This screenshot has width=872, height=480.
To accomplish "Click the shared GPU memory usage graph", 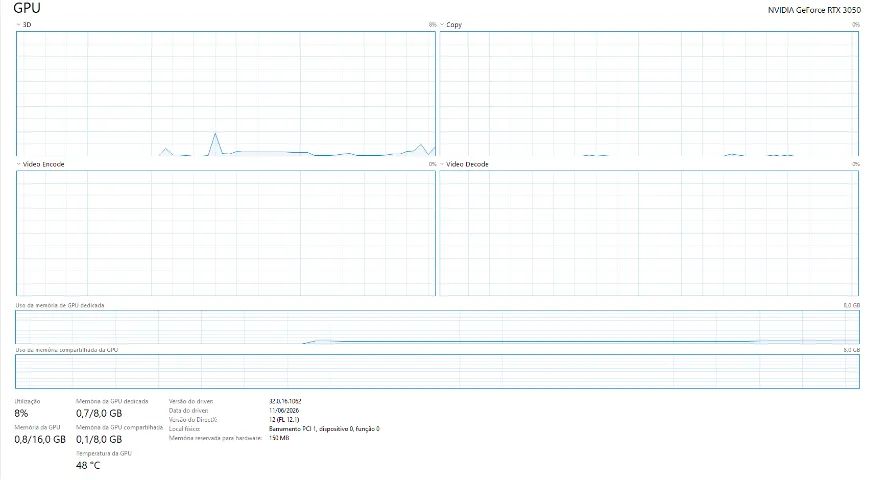I will tap(437, 371).
